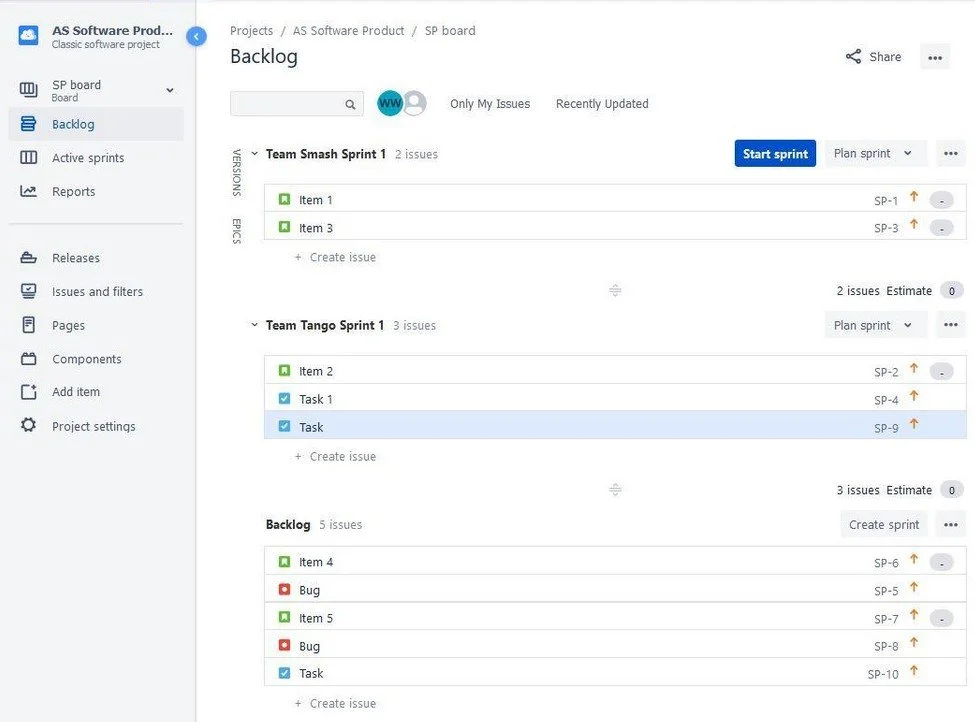Image resolution: width=975 pixels, height=722 pixels.
Task: Filter by WW user avatar
Action: [390, 103]
